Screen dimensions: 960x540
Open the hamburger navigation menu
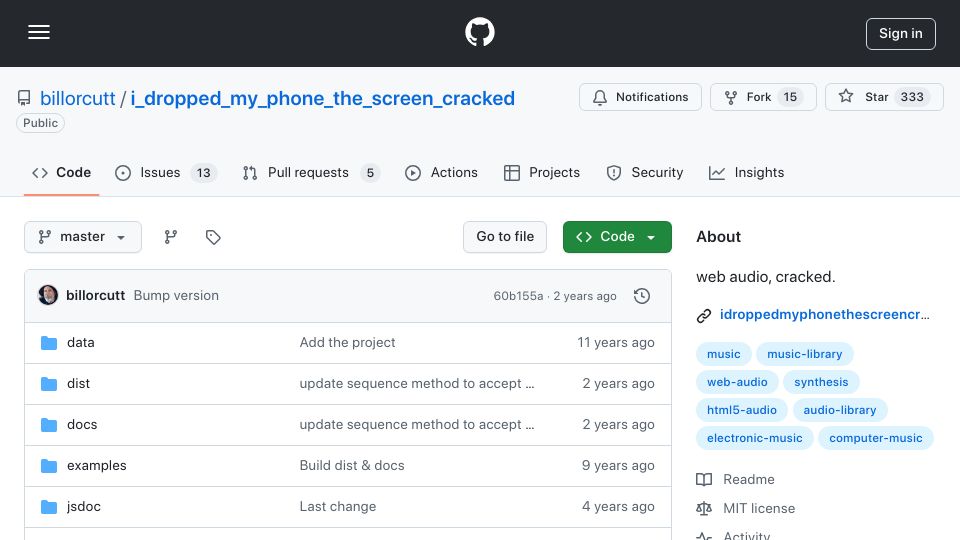[39, 32]
